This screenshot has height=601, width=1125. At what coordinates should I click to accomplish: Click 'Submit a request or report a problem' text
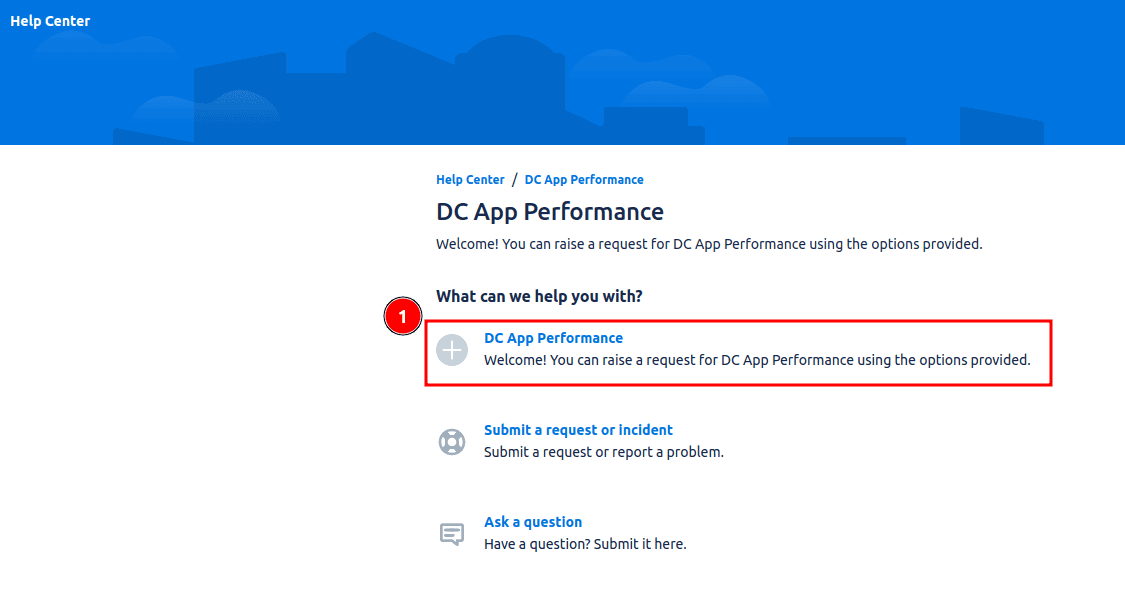pyautogui.click(x=603, y=452)
